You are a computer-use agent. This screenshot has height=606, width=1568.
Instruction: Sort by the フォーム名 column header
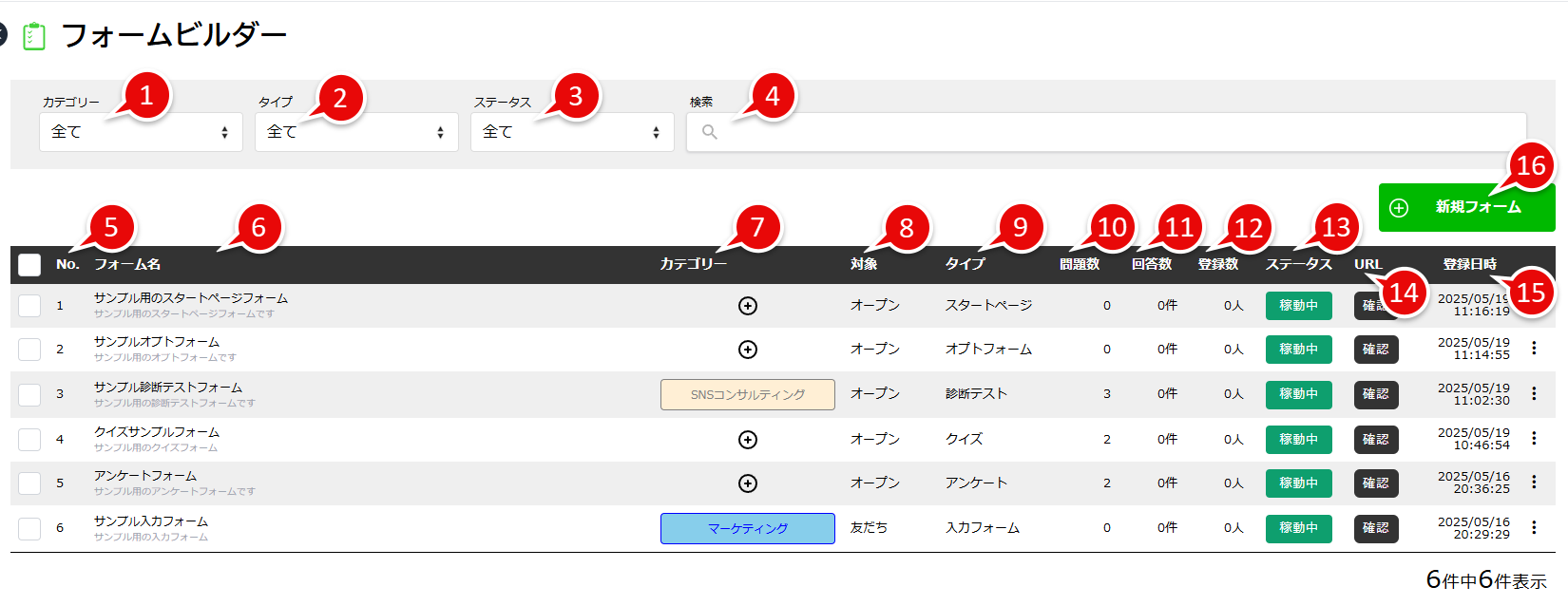pyautogui.click(x=127, y=264)
